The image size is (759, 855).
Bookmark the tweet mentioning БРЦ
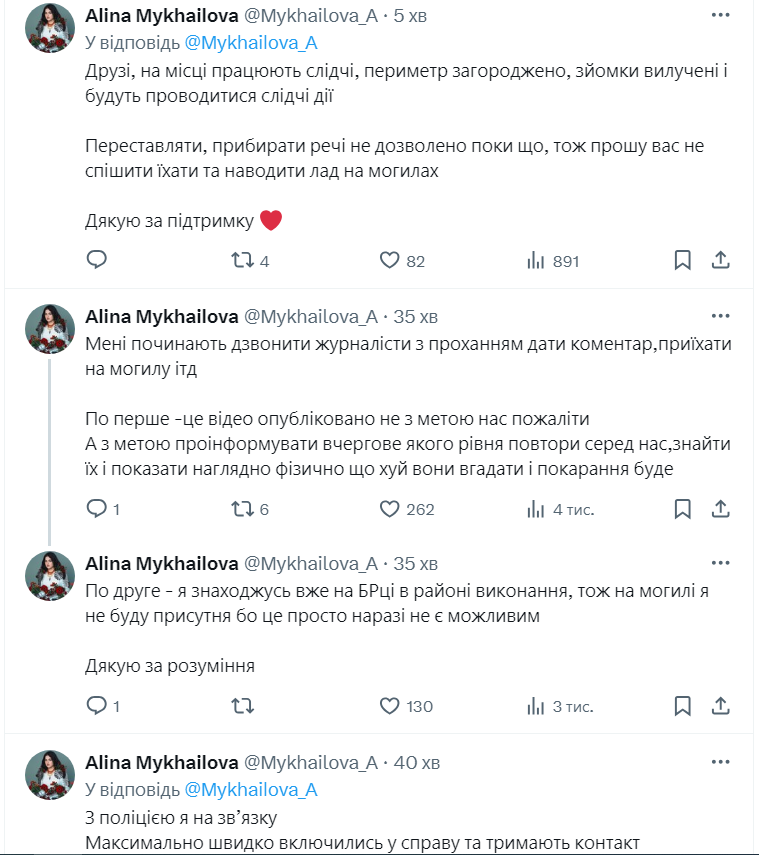[x=683, y=705]
